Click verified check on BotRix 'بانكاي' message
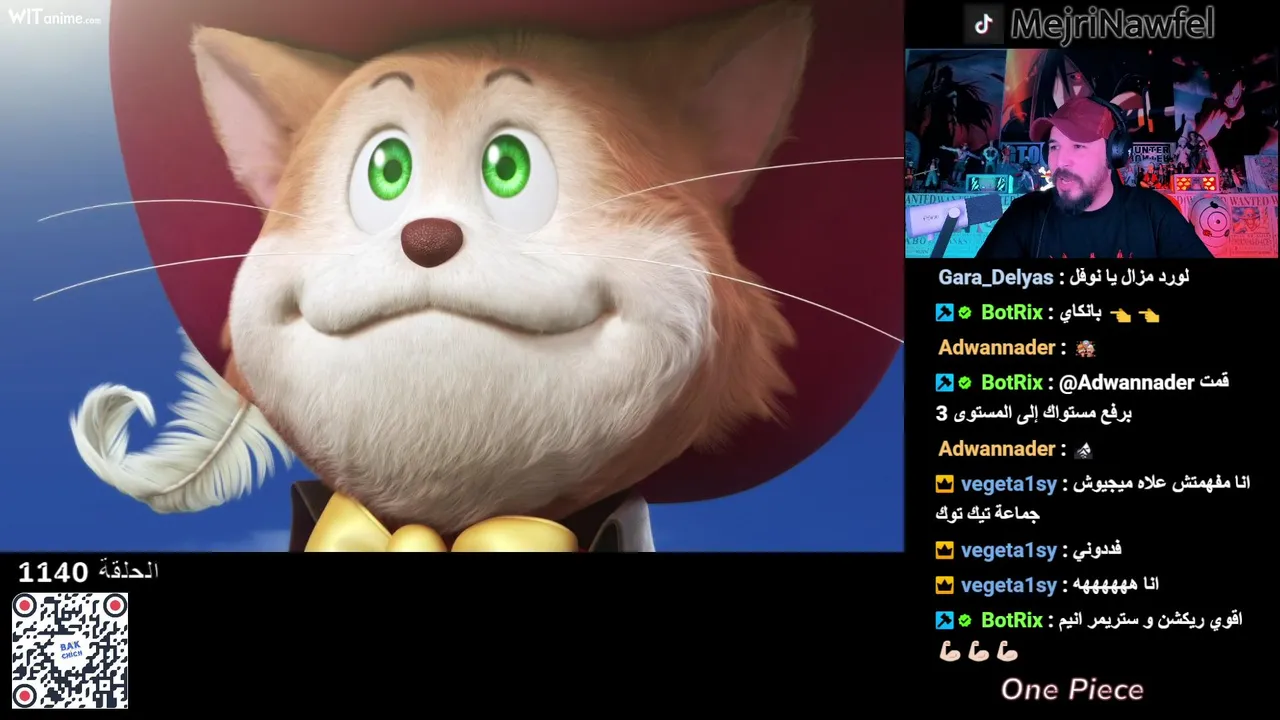Image resolution: width=1280 pixels, height=720 pixels. click(965, 313)
